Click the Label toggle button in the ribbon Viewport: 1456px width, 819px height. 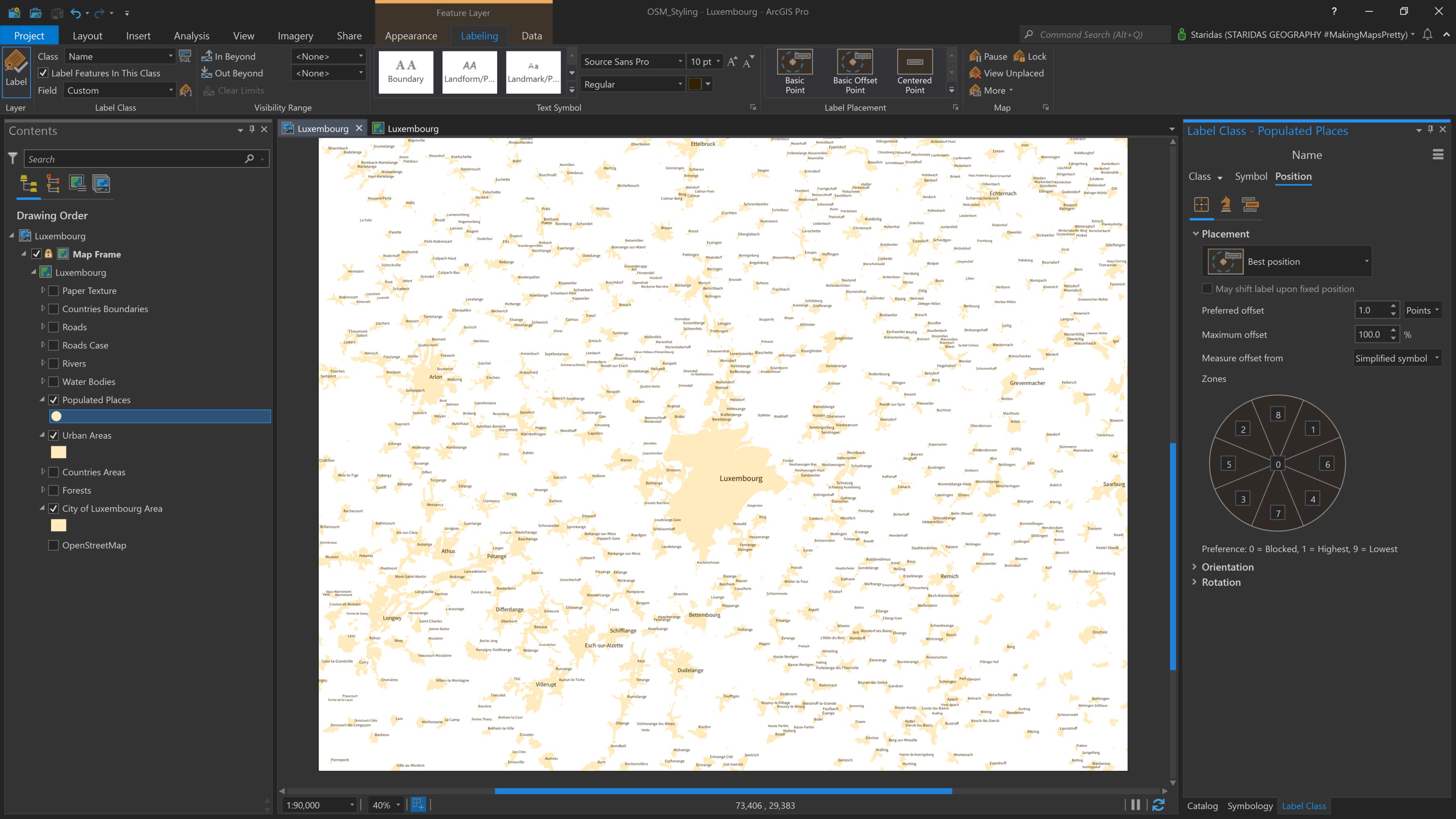[x=16, y=68]
